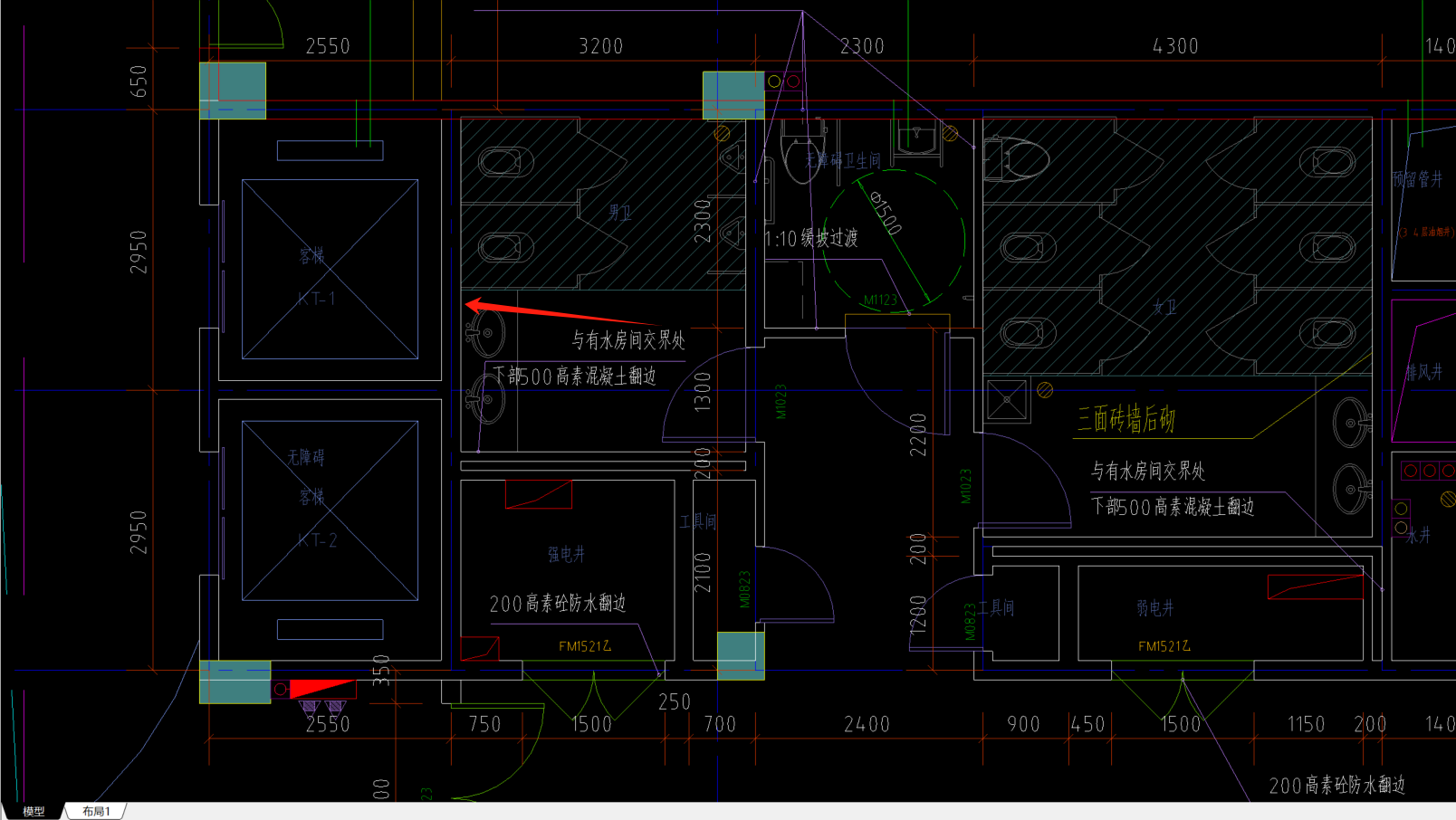Select the 750 dimension text
This screenshot has height=820, width=1456.
click(x=484, y=724)
